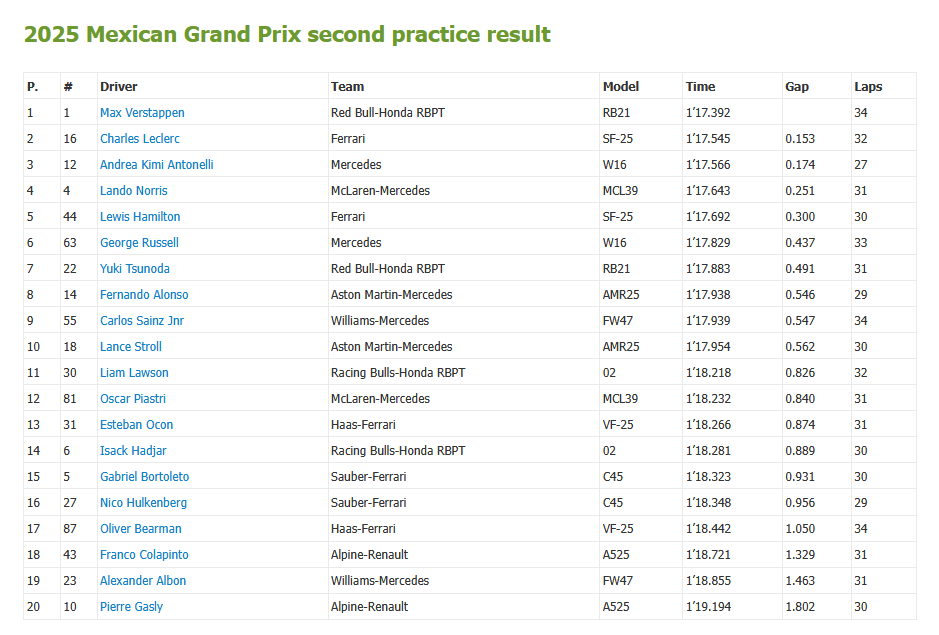
Task: Click the Time column header
Action: pyautogui.click(x=701, y=87)
